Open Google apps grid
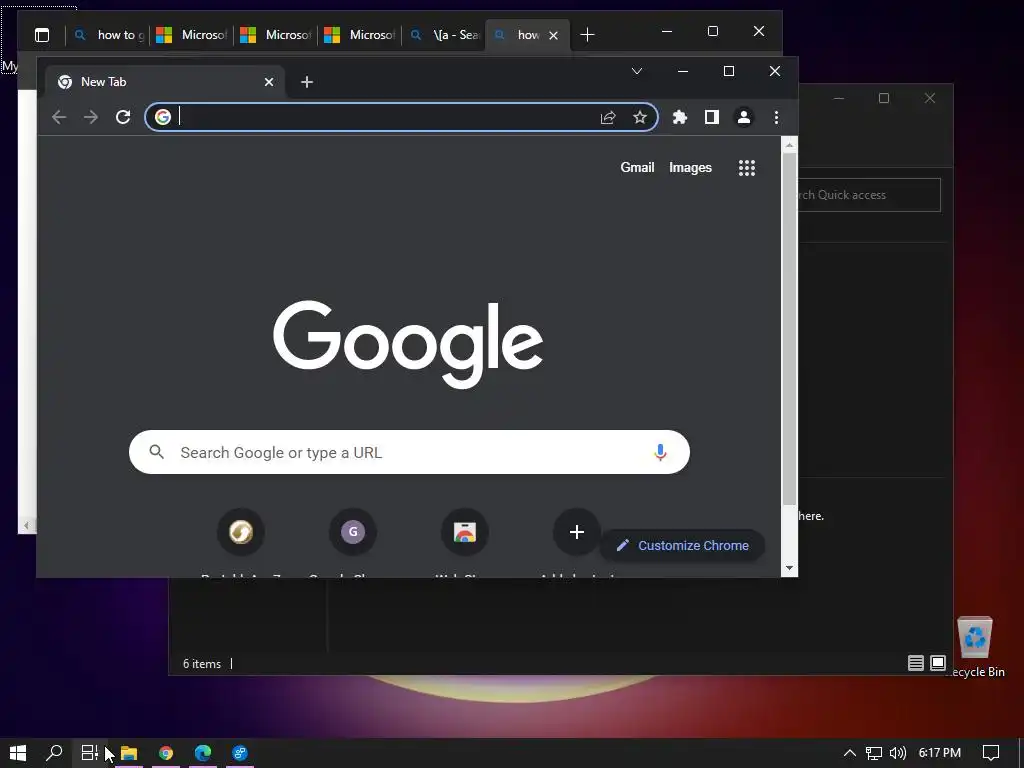1024x768 pixels. pos(746,168)
